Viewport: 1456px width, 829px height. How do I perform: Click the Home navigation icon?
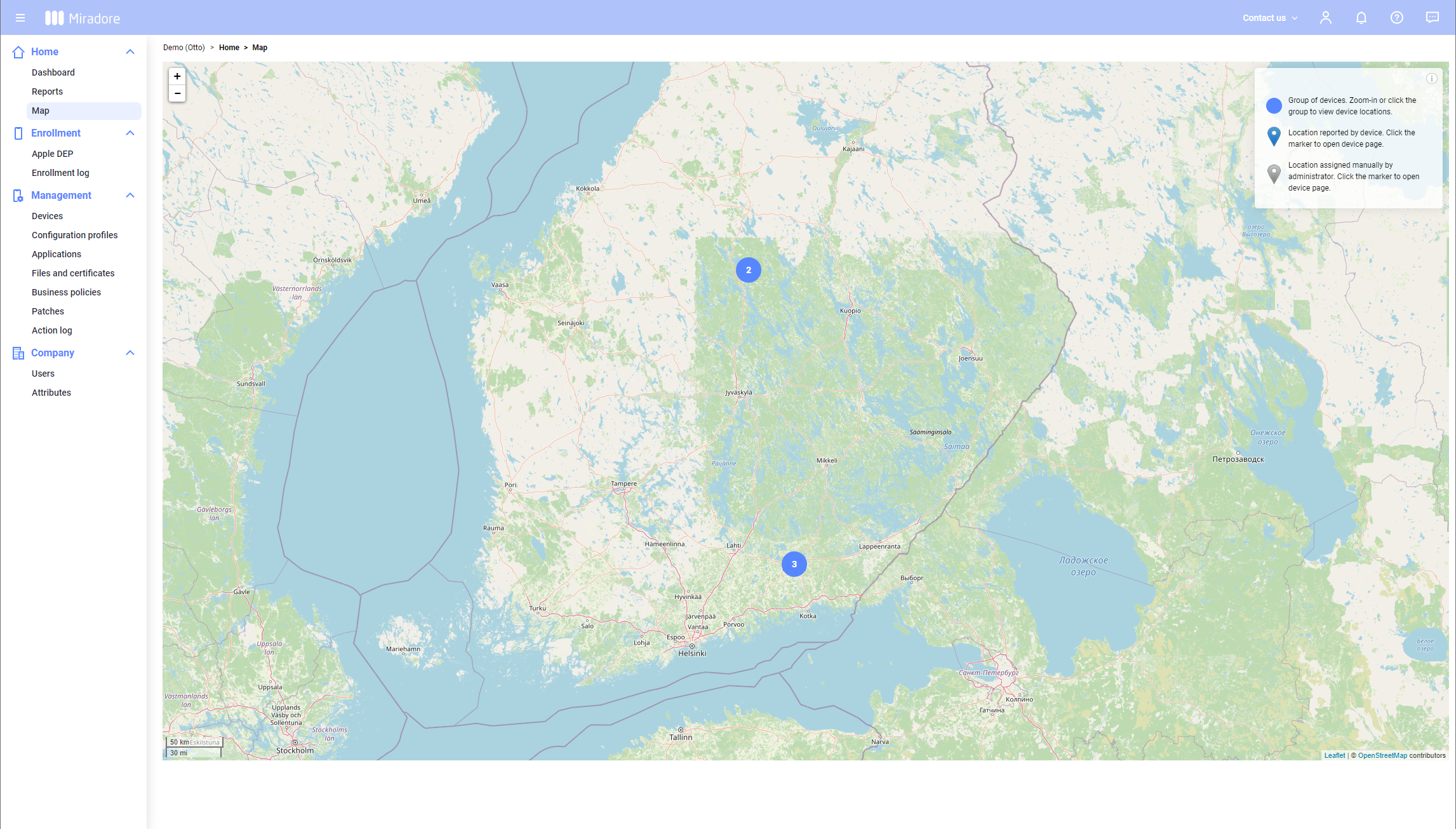18,52
